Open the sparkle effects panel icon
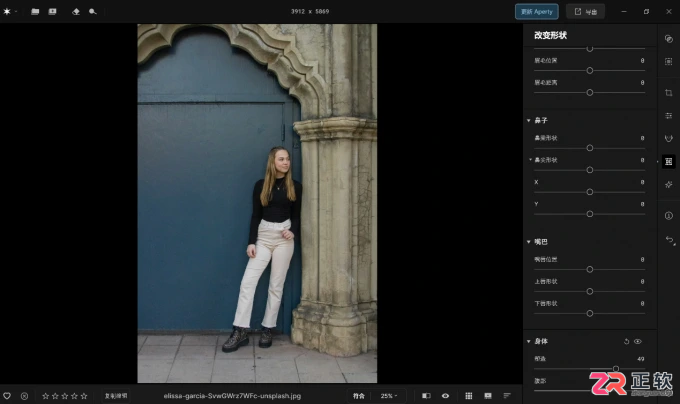 668,184
